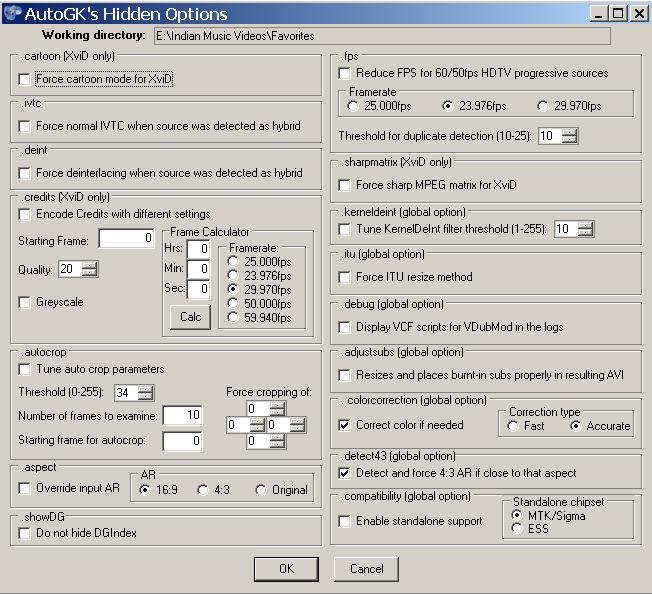This screenshot has width=652, height=594.
Task: Enable Force cartoon mode for XviD
Action: [25, 79]
